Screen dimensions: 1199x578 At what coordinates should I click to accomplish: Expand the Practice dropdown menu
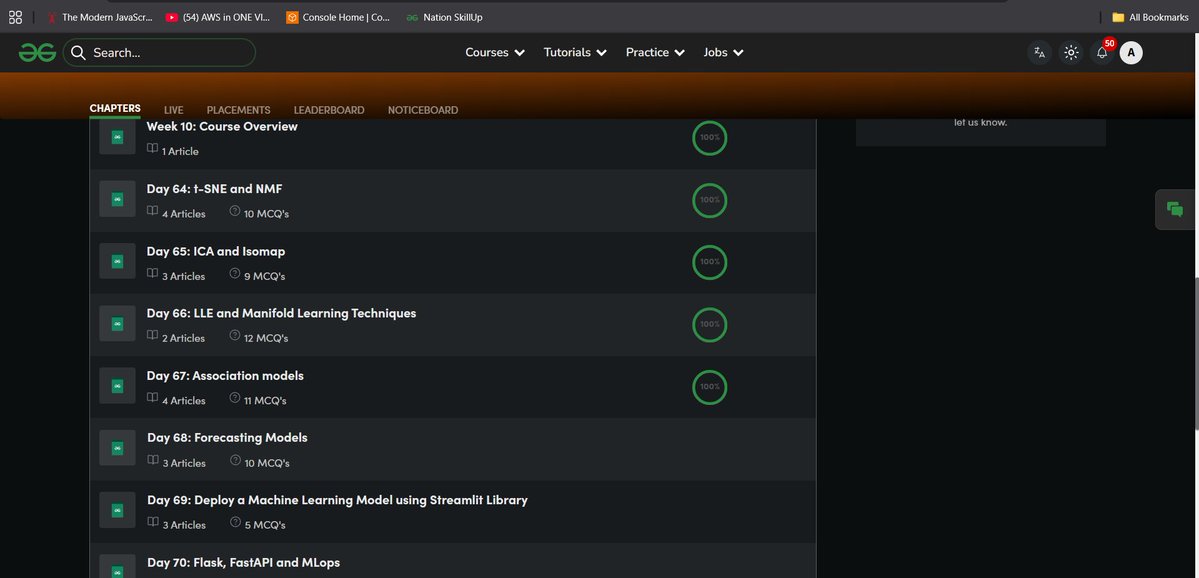[x=655, y=53]
